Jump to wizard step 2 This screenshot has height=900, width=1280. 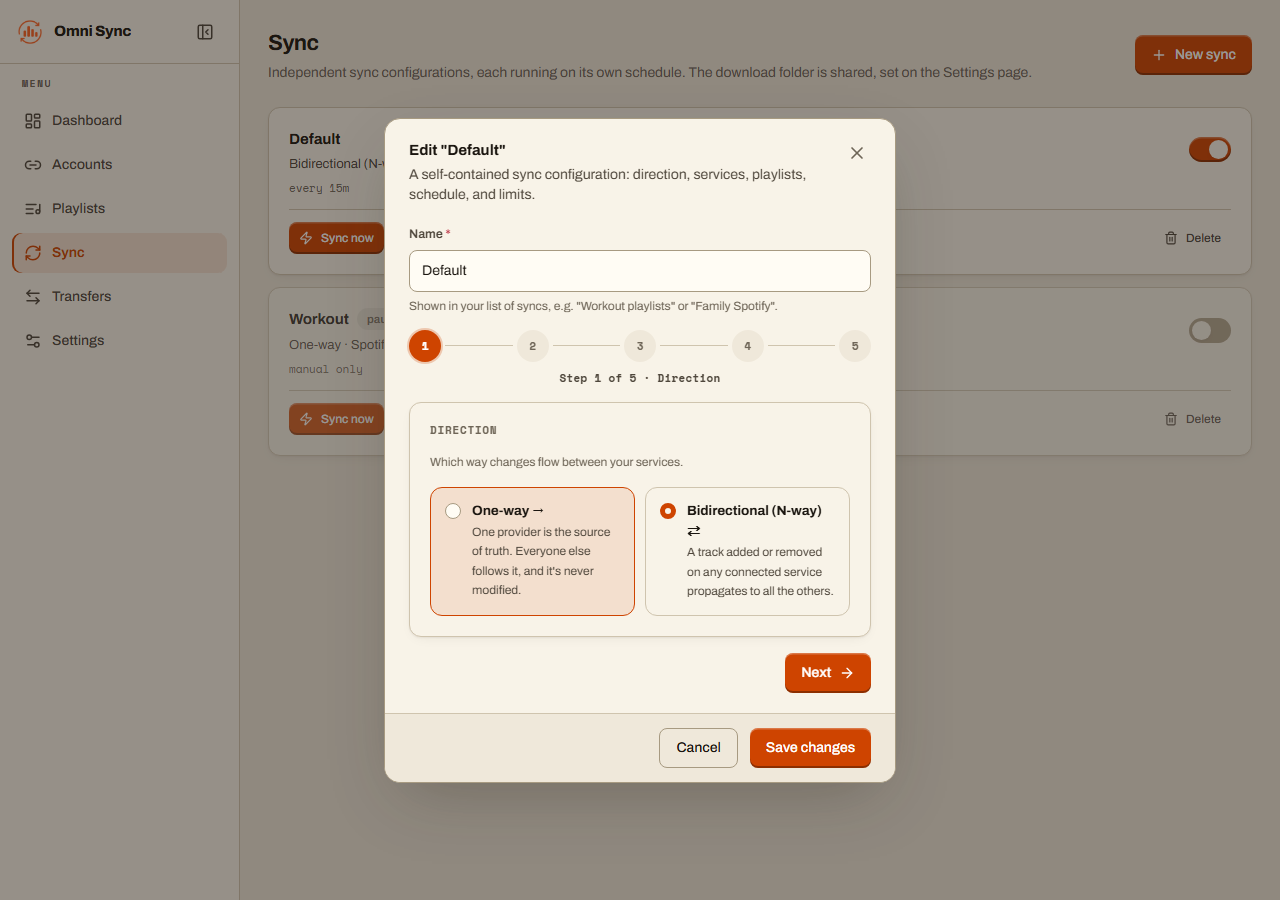(x=533, y=346)
